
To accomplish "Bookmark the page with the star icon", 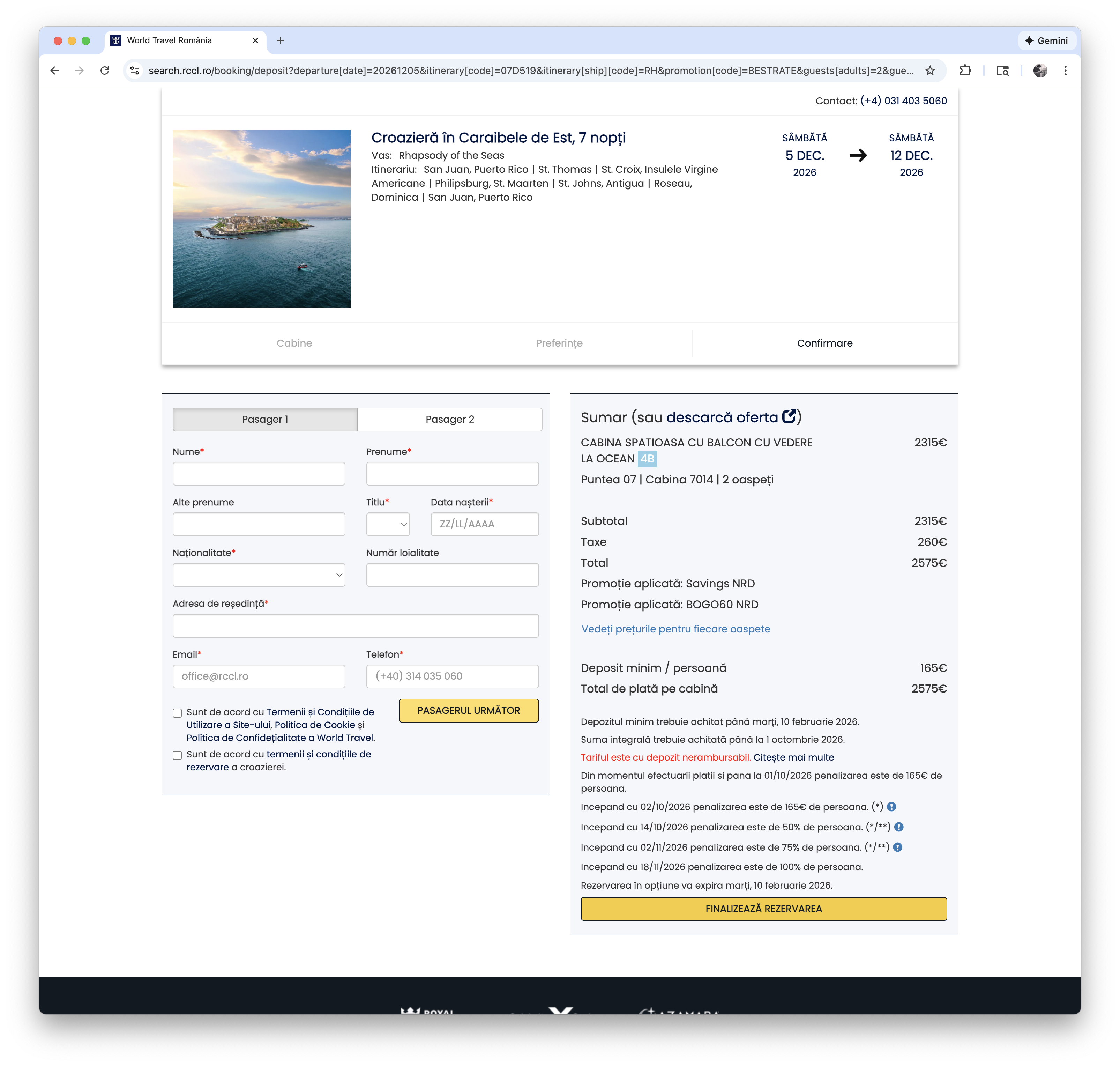I will point(930,71).
